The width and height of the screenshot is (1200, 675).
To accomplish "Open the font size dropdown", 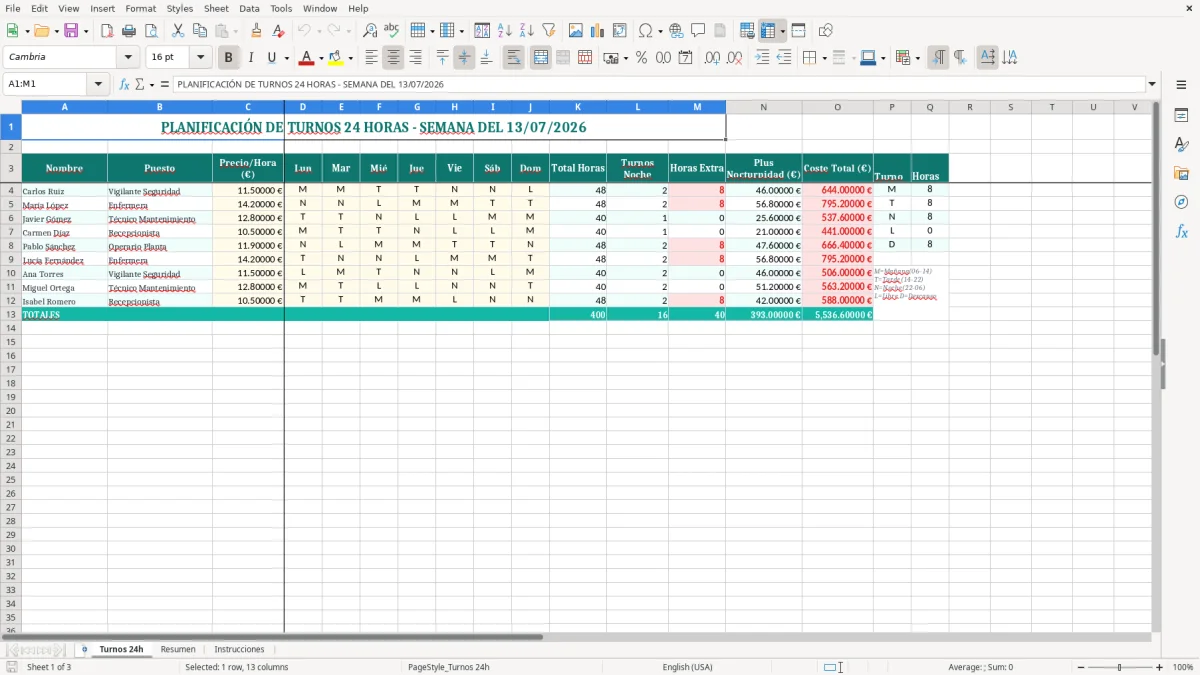I will pos(200,57).
